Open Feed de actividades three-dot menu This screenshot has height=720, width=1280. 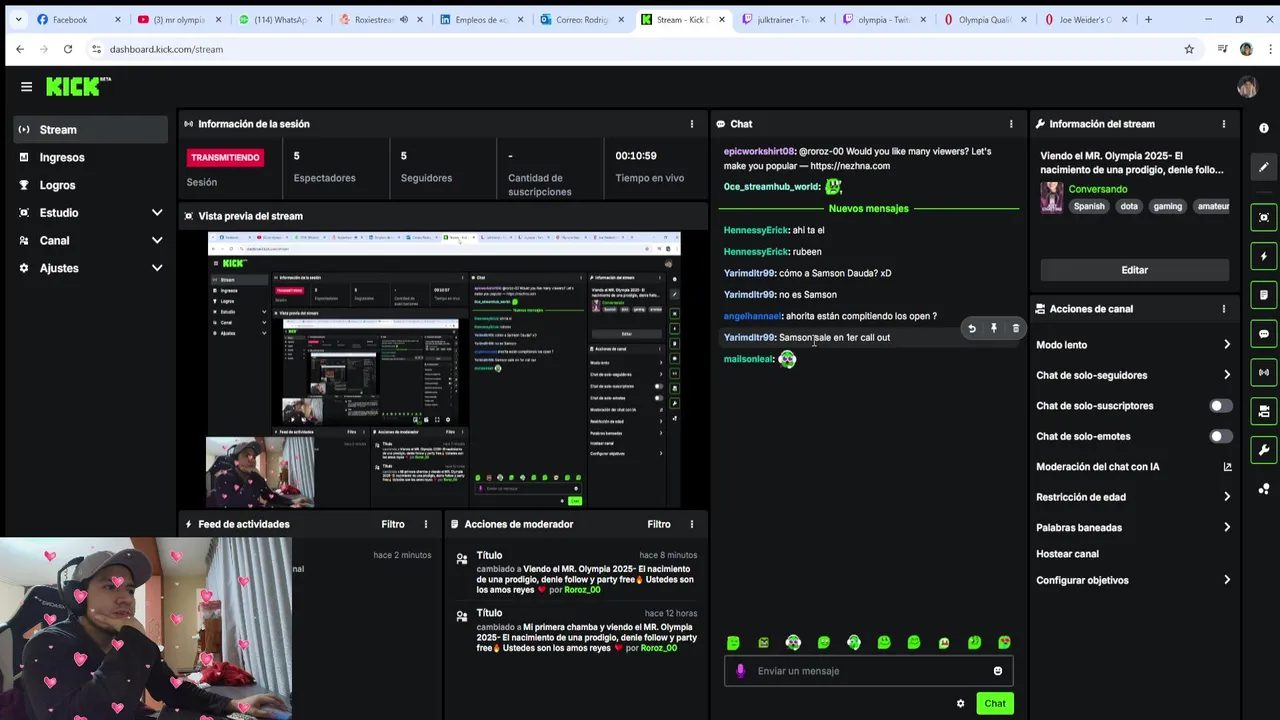click(425, 524)
